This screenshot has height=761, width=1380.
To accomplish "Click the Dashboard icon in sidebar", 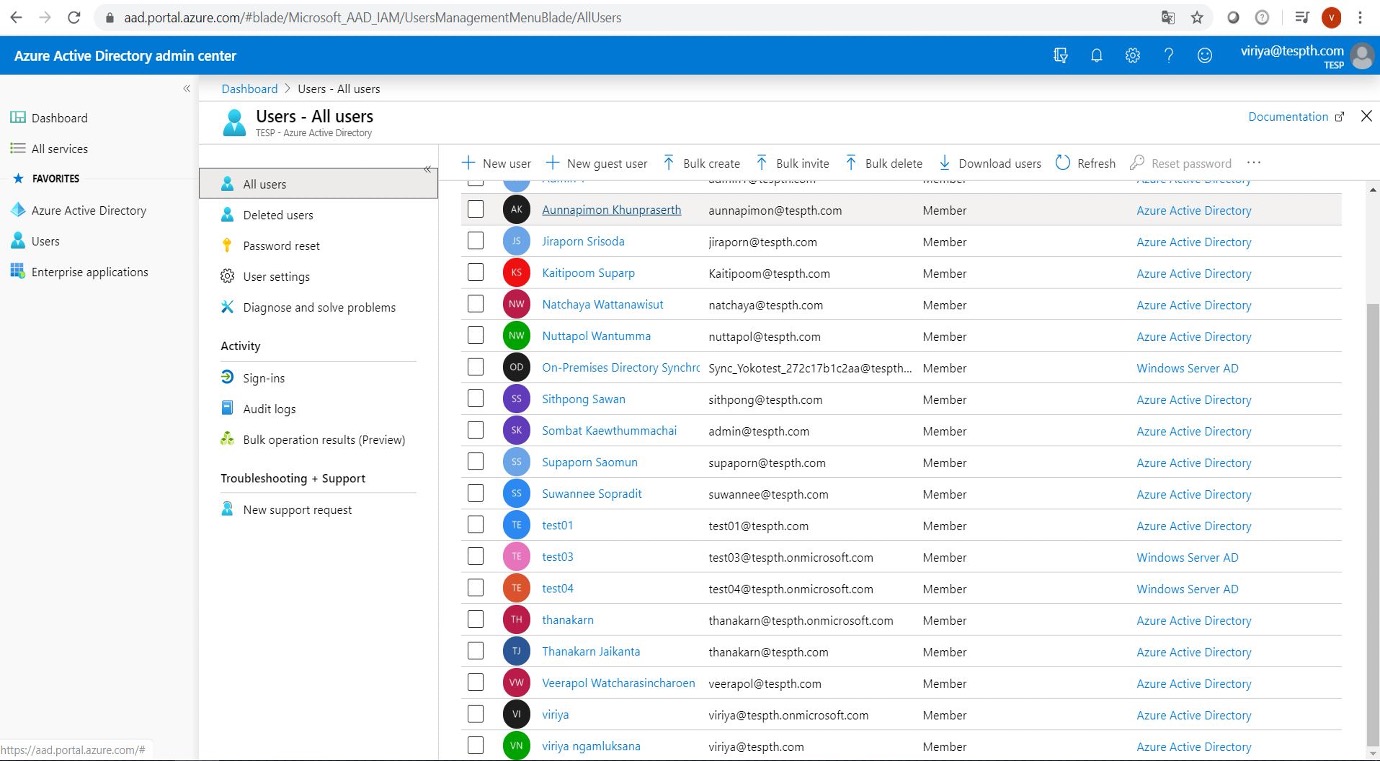I will click(17, 118).
